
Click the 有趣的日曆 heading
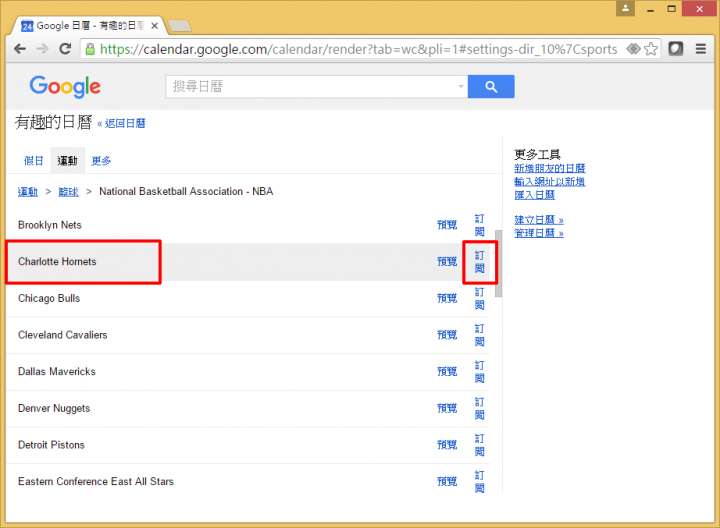(54, 123)
